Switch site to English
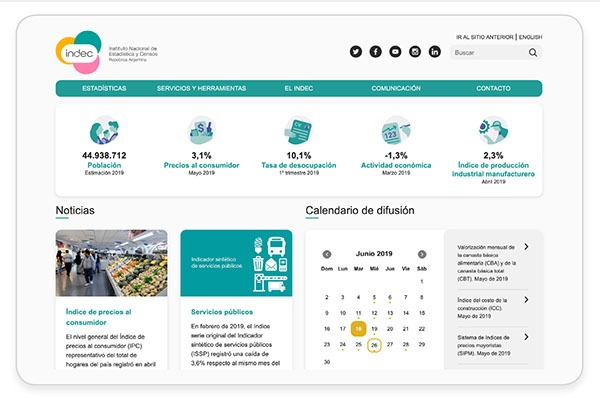This screenshot has width=600, height=398. pos(530,37)
